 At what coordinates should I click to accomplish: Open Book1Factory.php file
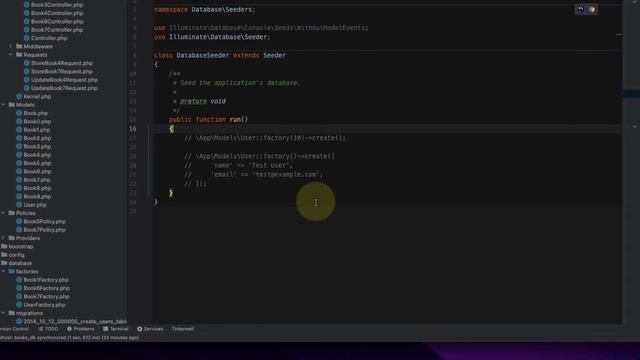pos(42,280)
